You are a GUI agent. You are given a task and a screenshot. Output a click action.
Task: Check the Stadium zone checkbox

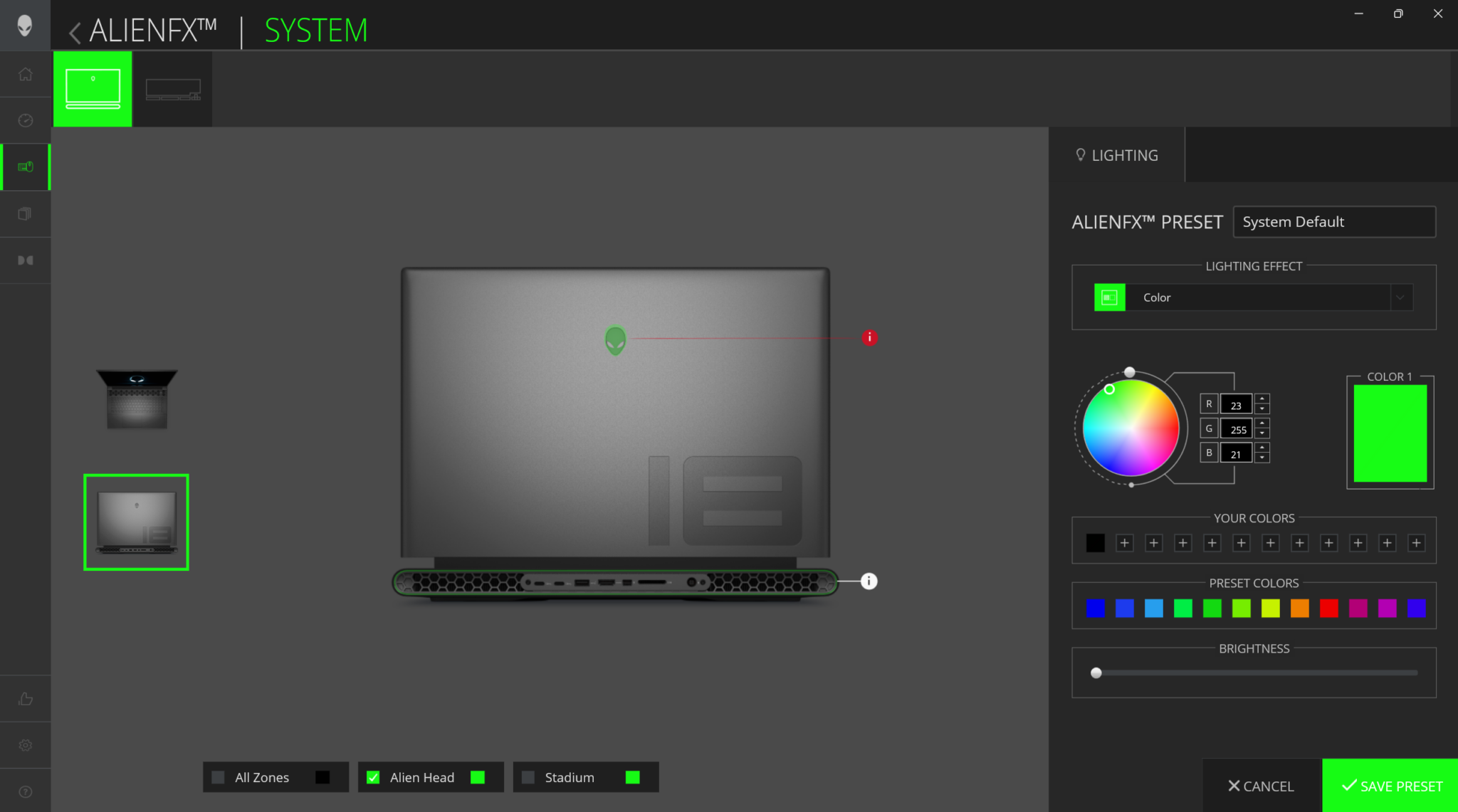coord(528,777)
